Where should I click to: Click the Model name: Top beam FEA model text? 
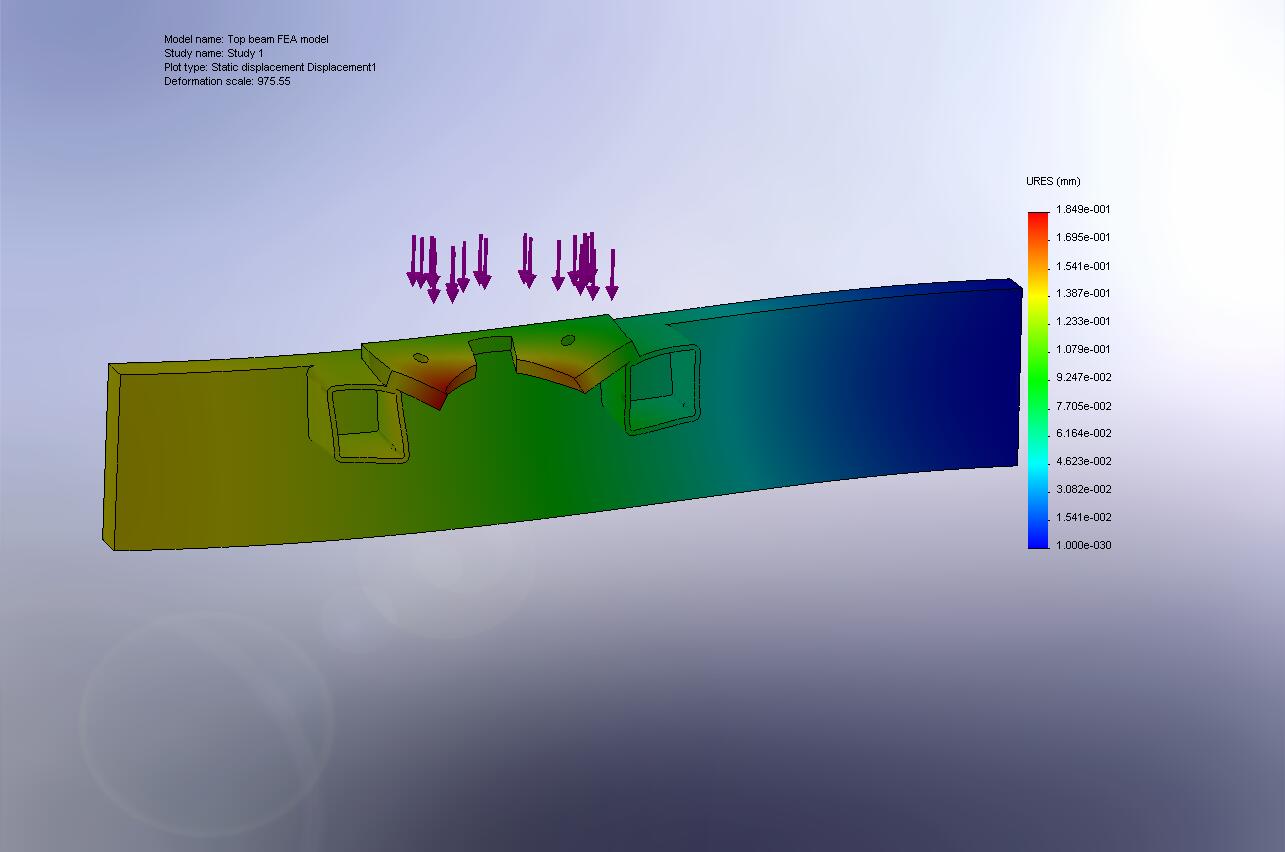coord(245,39)
